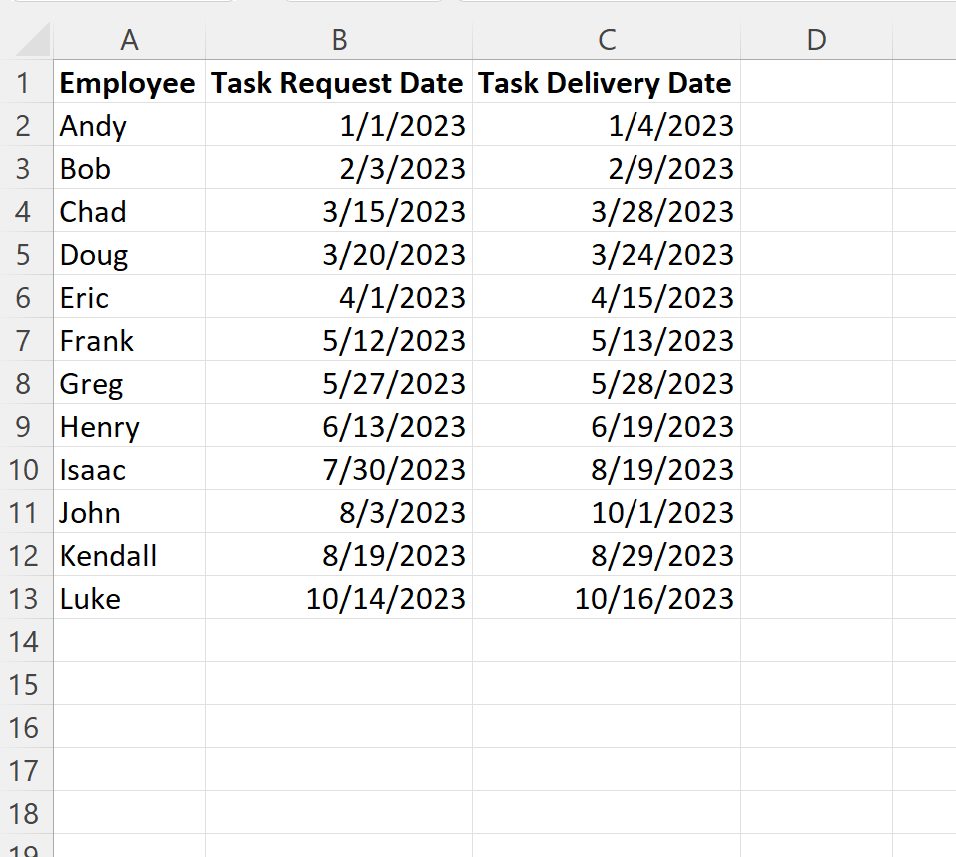Image resolution: width=956 pixels, height=857 pixels.
Task: Select the cell containing Chad
Action: coord(129,212)
